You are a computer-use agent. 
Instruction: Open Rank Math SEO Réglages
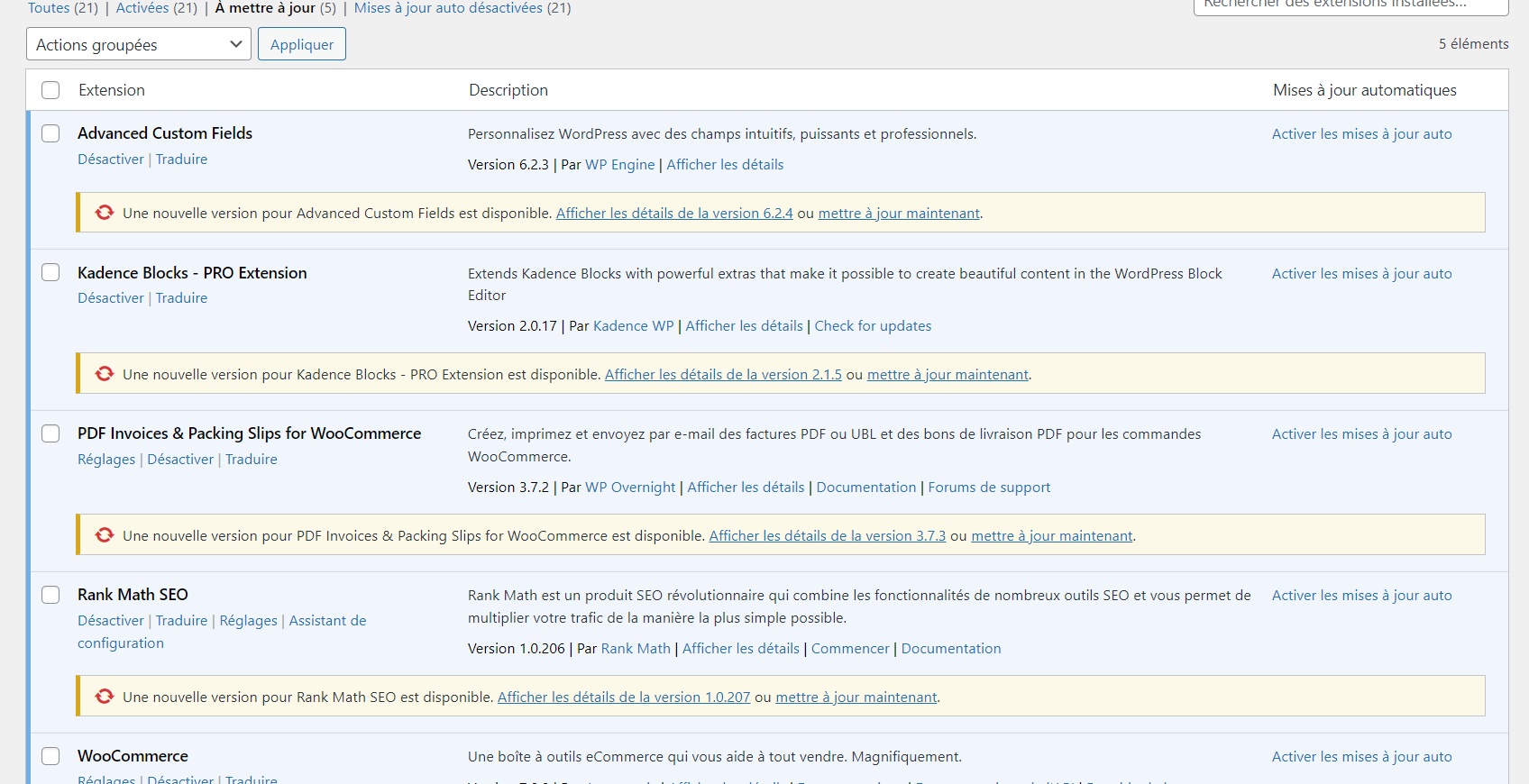tap(249, 620)
